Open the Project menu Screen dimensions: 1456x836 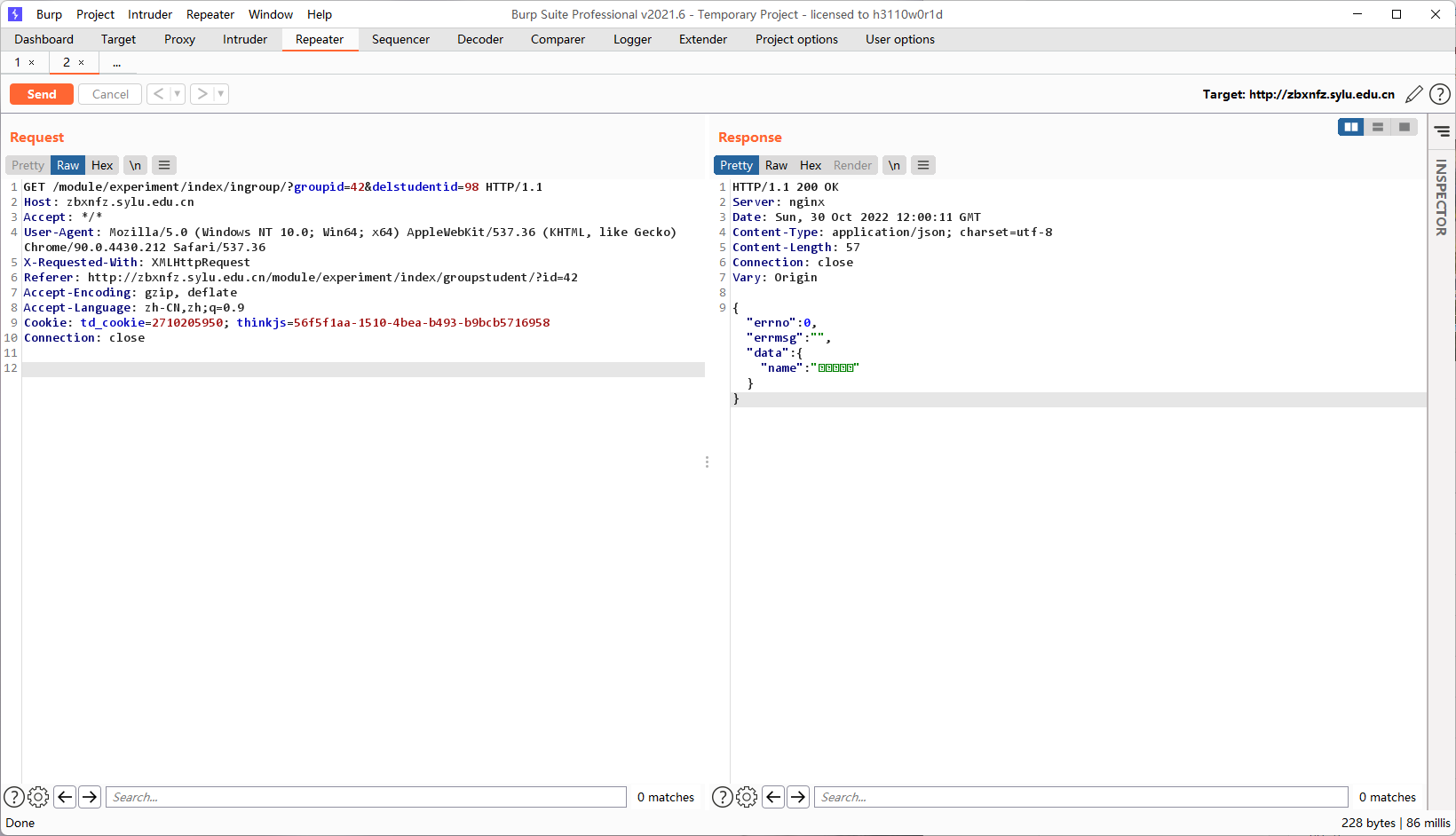tap(95, 14)
